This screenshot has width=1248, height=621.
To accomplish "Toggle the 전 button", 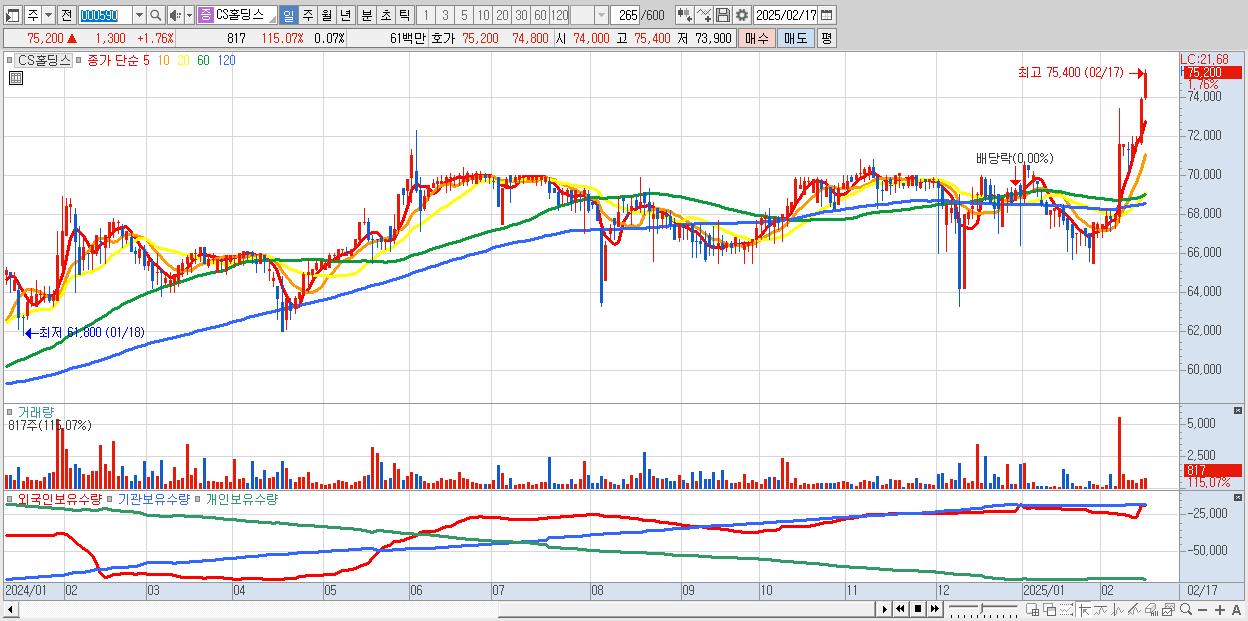I will pyautogui.click(x=66, y=16).
